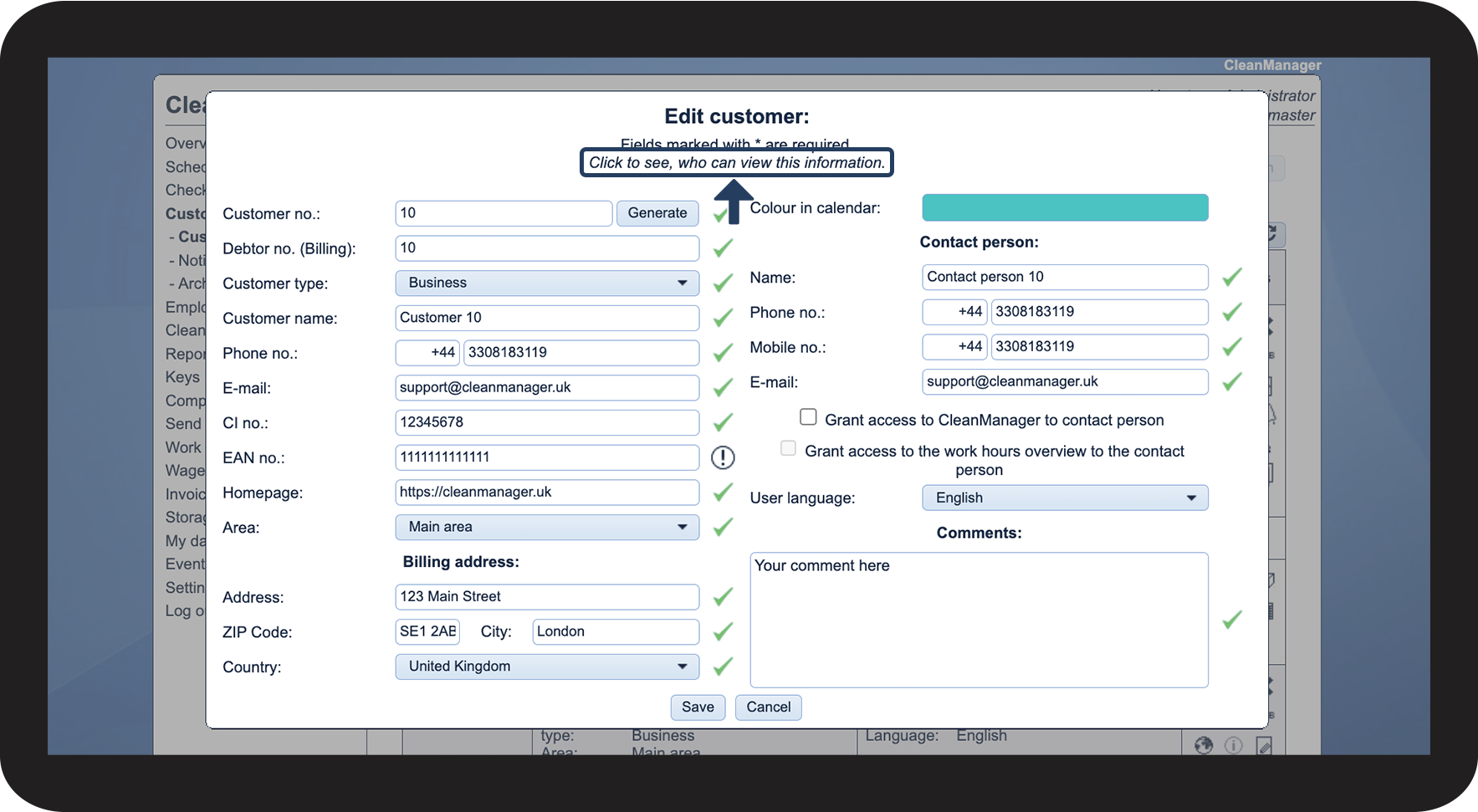The image size is (1478, 812).
Task: Click the globe icon at bottom right
Action: click(x=1204, y=745)
